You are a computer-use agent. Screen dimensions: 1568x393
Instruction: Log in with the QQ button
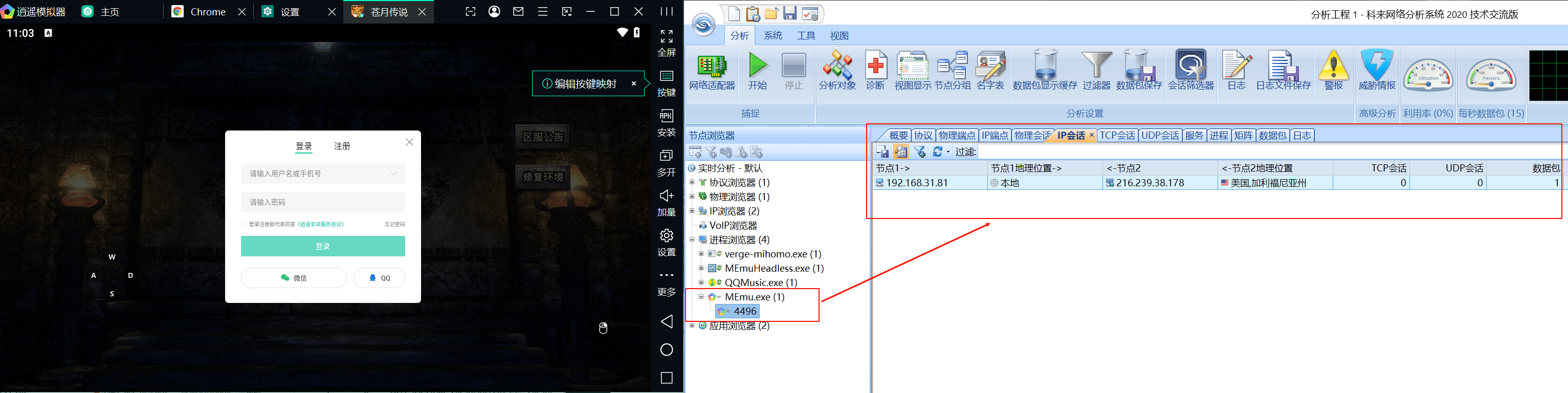point(379,278)
